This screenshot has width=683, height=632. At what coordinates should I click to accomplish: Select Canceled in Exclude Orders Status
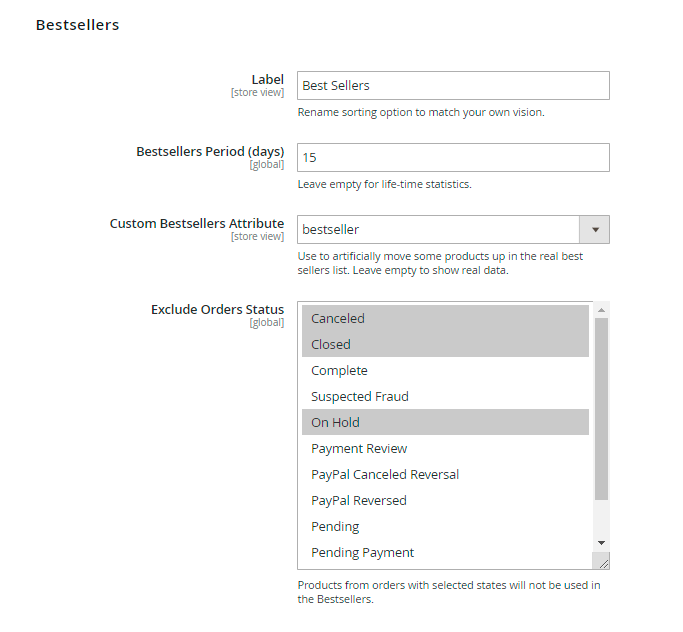445,318
